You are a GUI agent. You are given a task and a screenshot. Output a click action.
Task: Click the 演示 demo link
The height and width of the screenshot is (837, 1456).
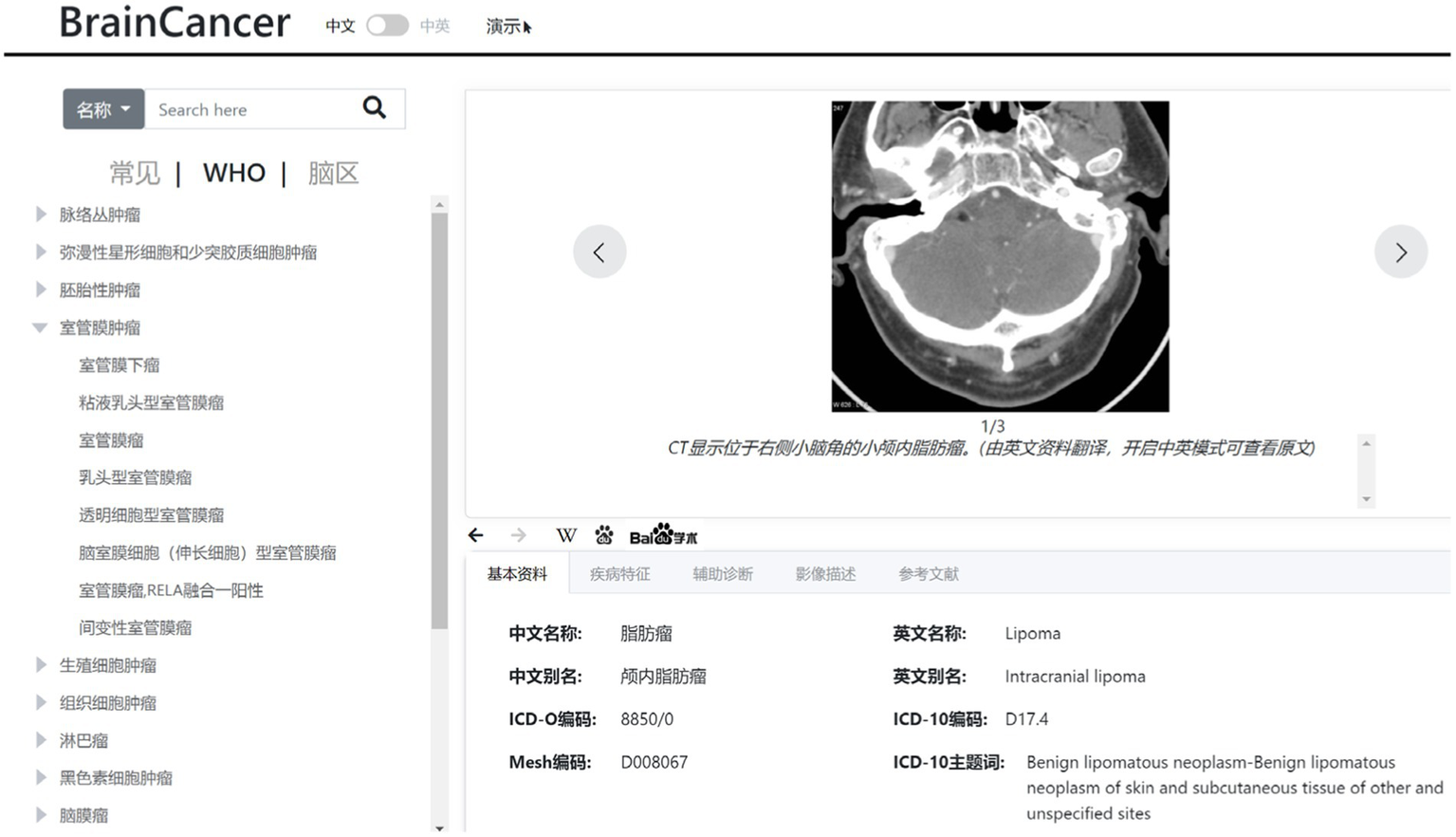[x=503, y=27]
